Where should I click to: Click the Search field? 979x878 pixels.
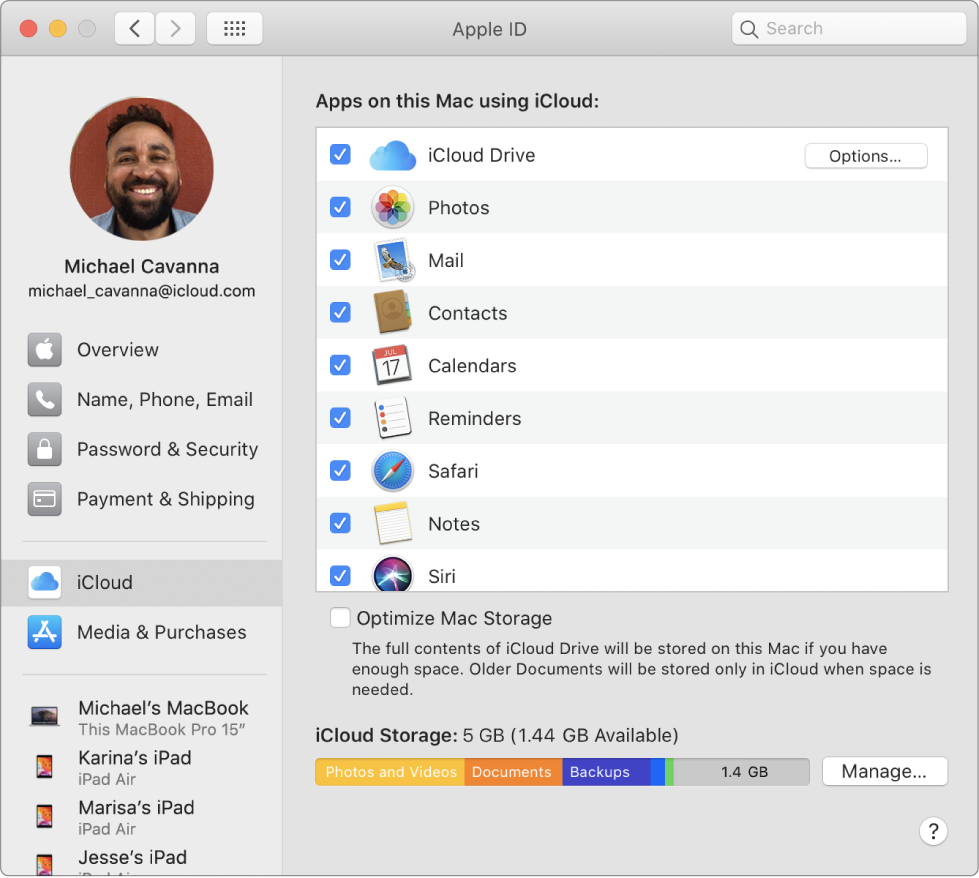(850, 29)
